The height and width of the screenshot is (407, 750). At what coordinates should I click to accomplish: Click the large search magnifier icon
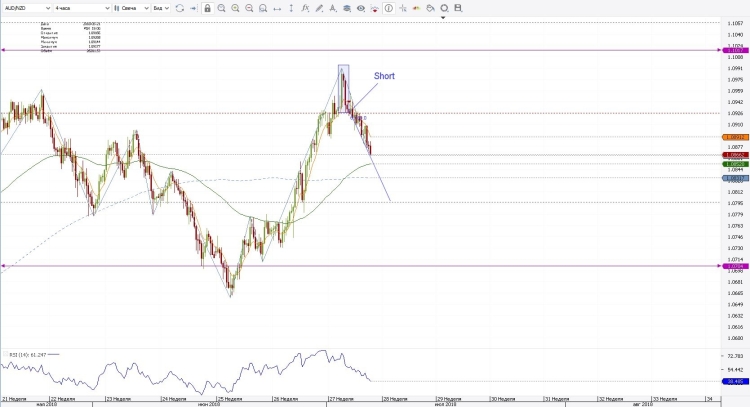pyautogui.click(x=444, y=8)
